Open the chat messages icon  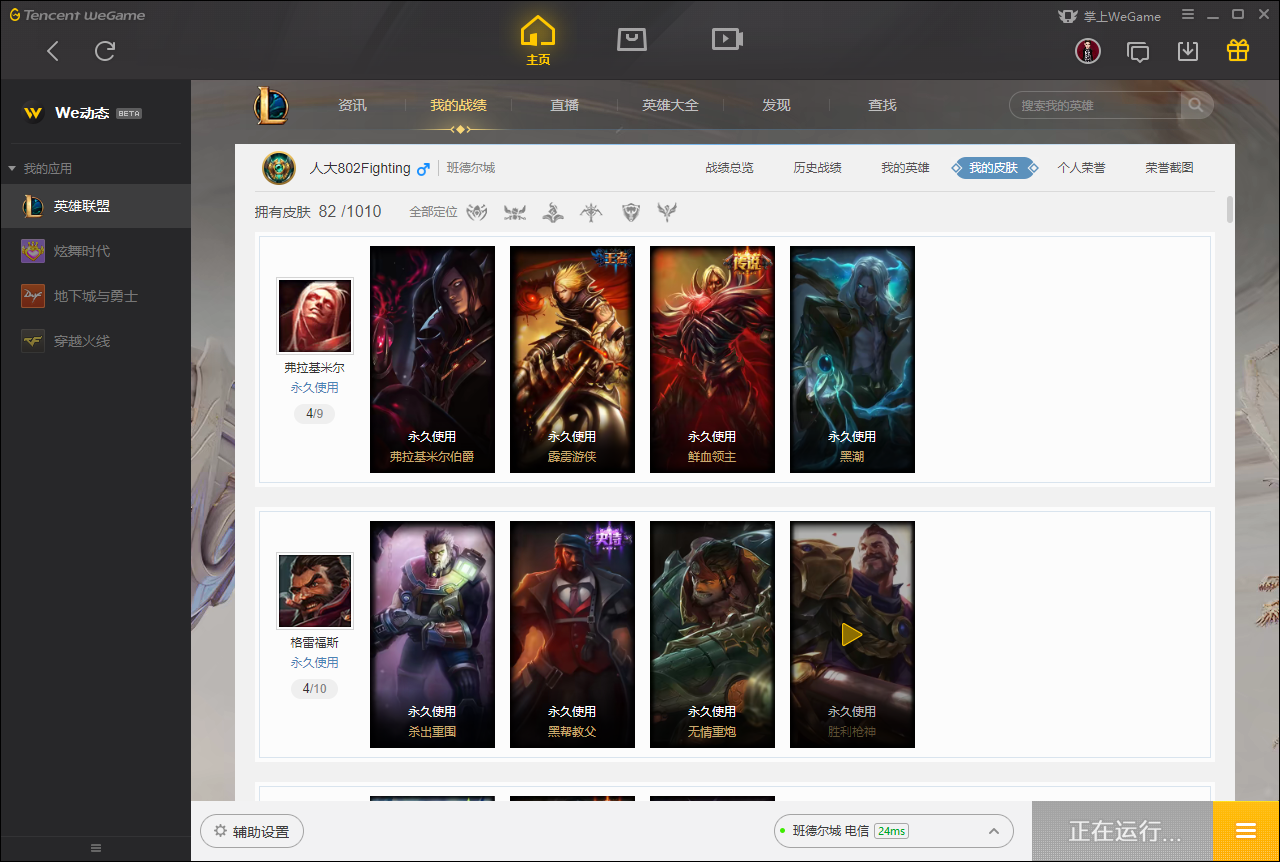[x=1138, y=51]
